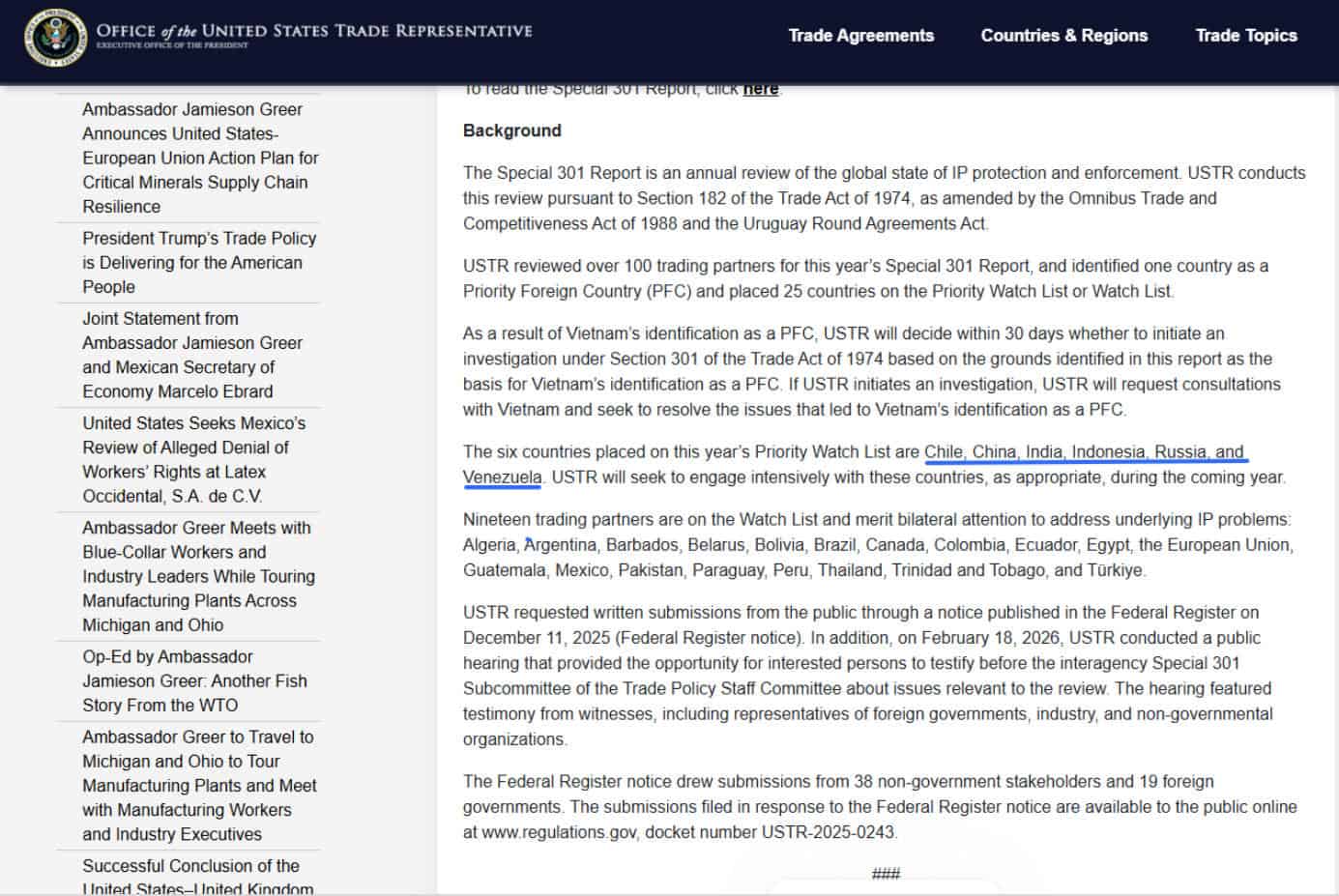Open 'Ambassador Greer Meets with Blue-Collar Workers' article
Viewport: 1339px width, 896px height.
point(198,576)
